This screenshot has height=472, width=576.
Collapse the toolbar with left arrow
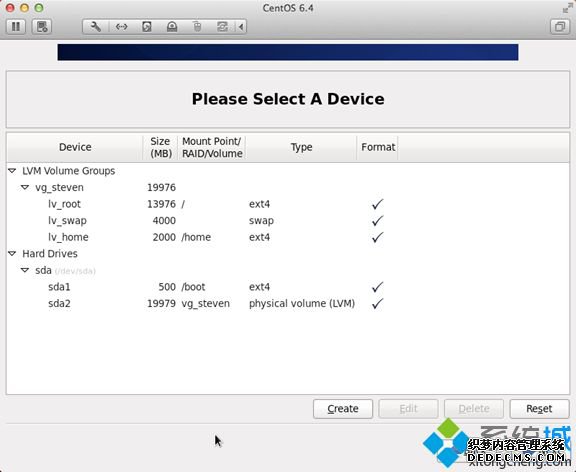[x=241, y=26]
